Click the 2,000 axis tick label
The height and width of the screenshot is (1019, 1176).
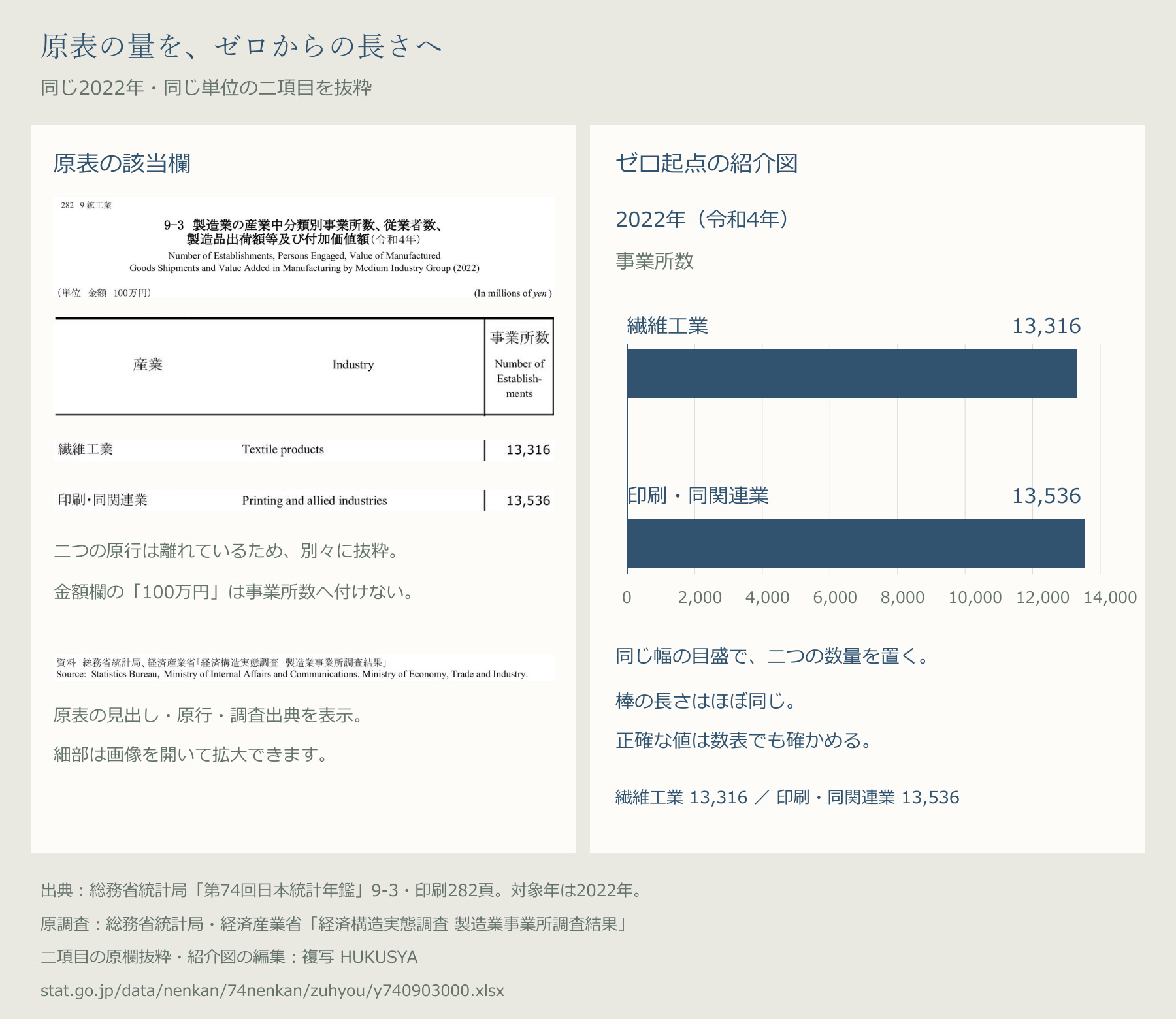coord(700,597)
